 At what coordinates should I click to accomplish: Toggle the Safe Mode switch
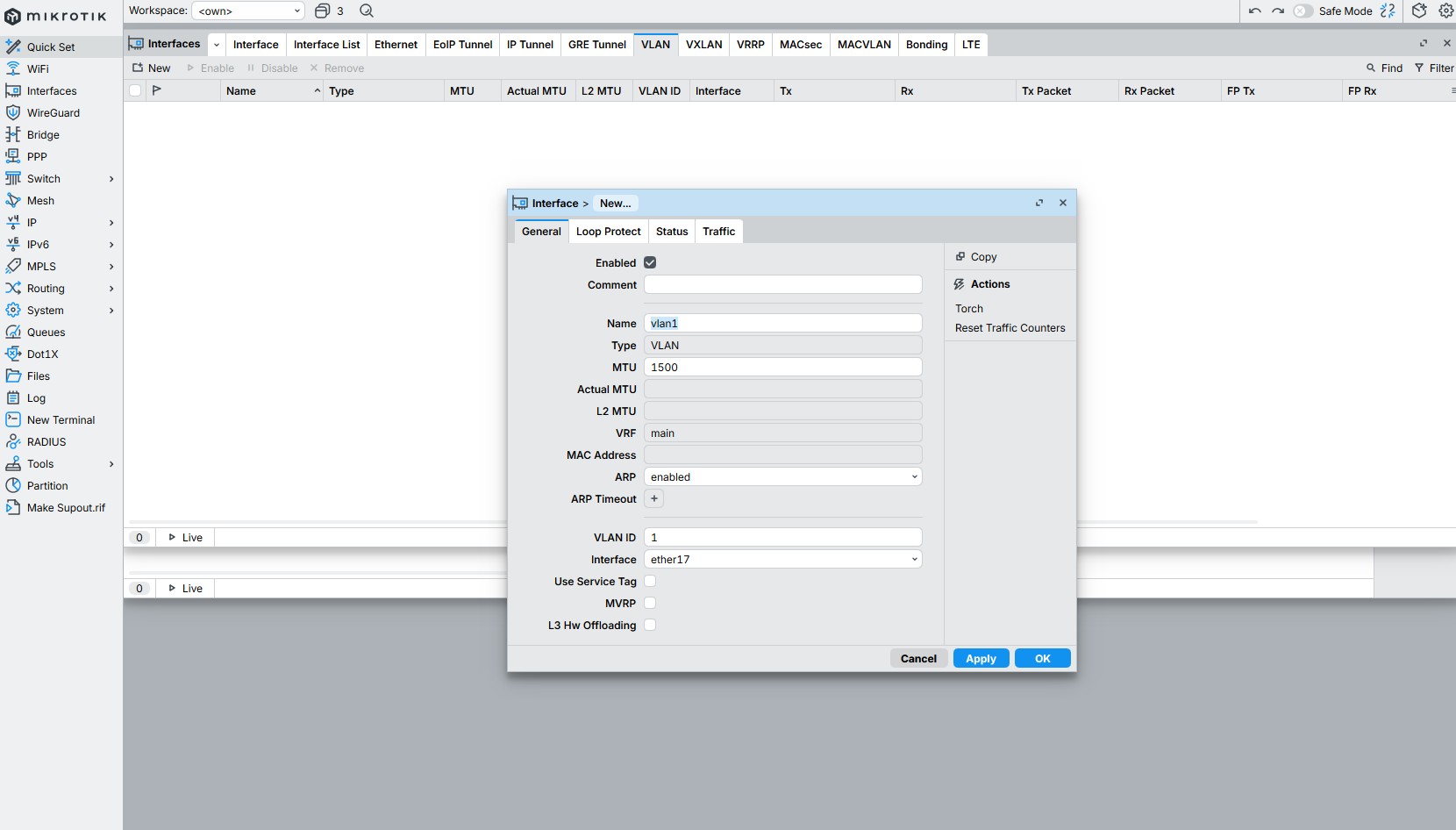1303,11
